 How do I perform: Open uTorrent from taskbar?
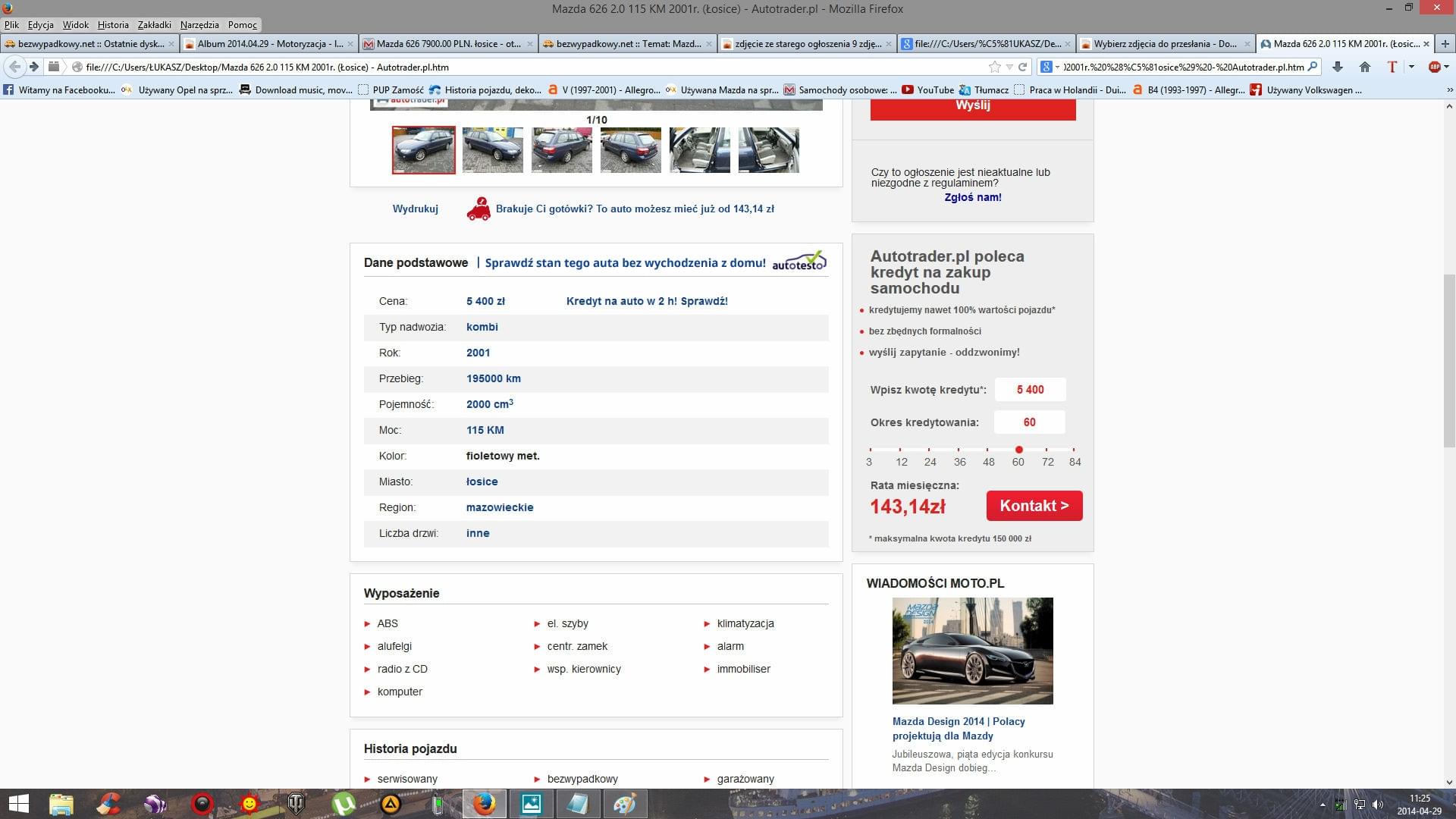pyautogui.click(x=344, y=804)
